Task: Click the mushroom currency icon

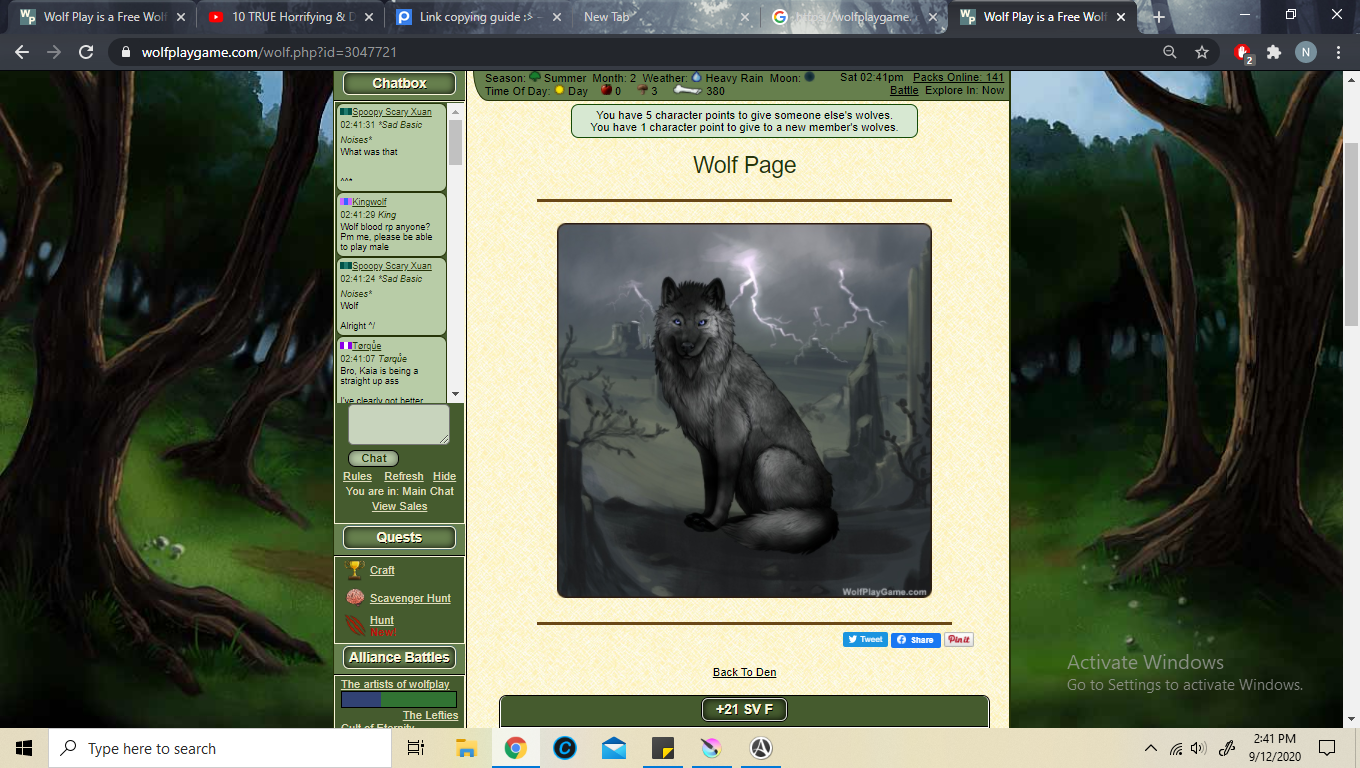Action: (643, 91)
